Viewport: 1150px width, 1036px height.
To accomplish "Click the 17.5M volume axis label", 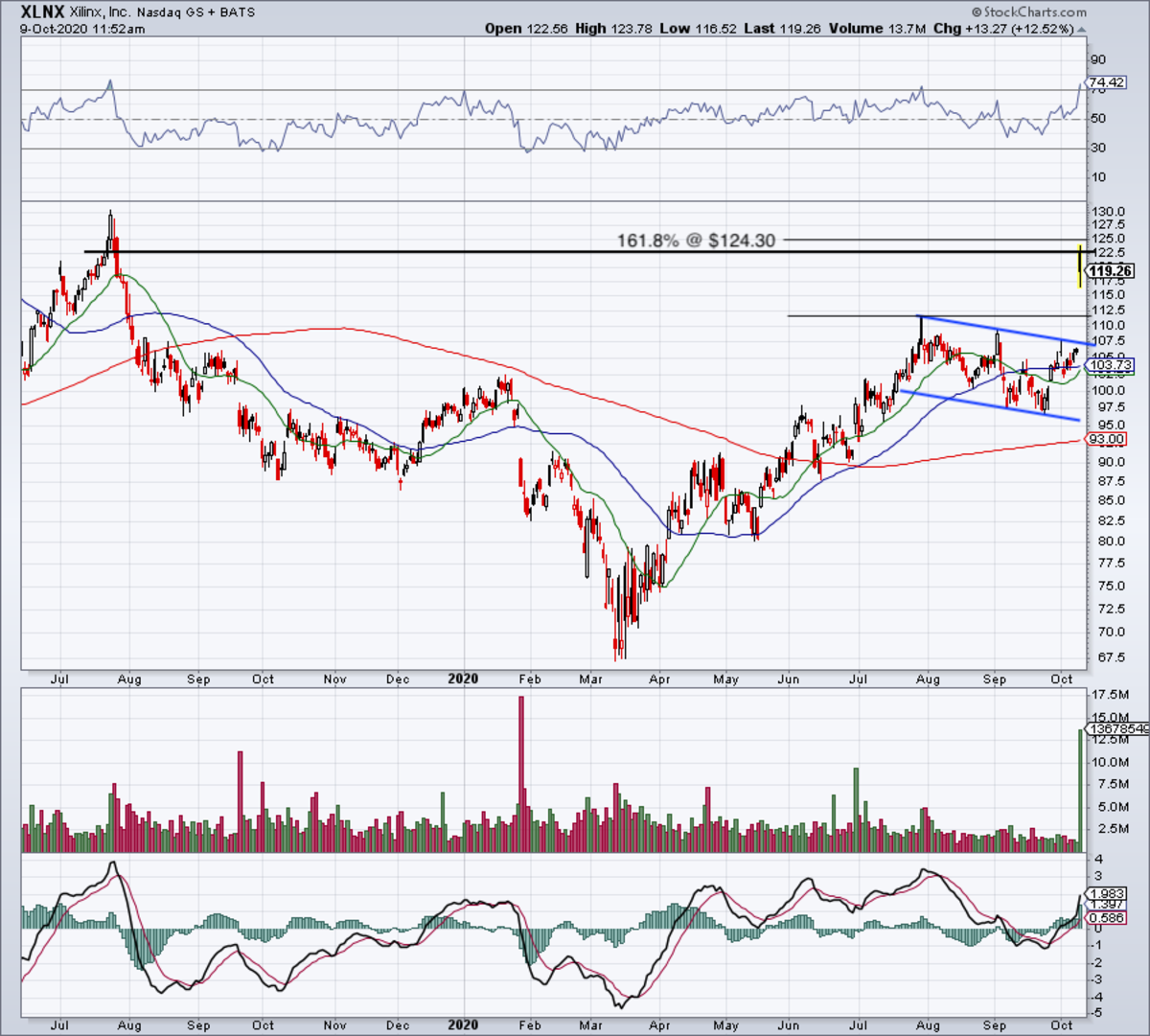I will [x=1110, y=694].
